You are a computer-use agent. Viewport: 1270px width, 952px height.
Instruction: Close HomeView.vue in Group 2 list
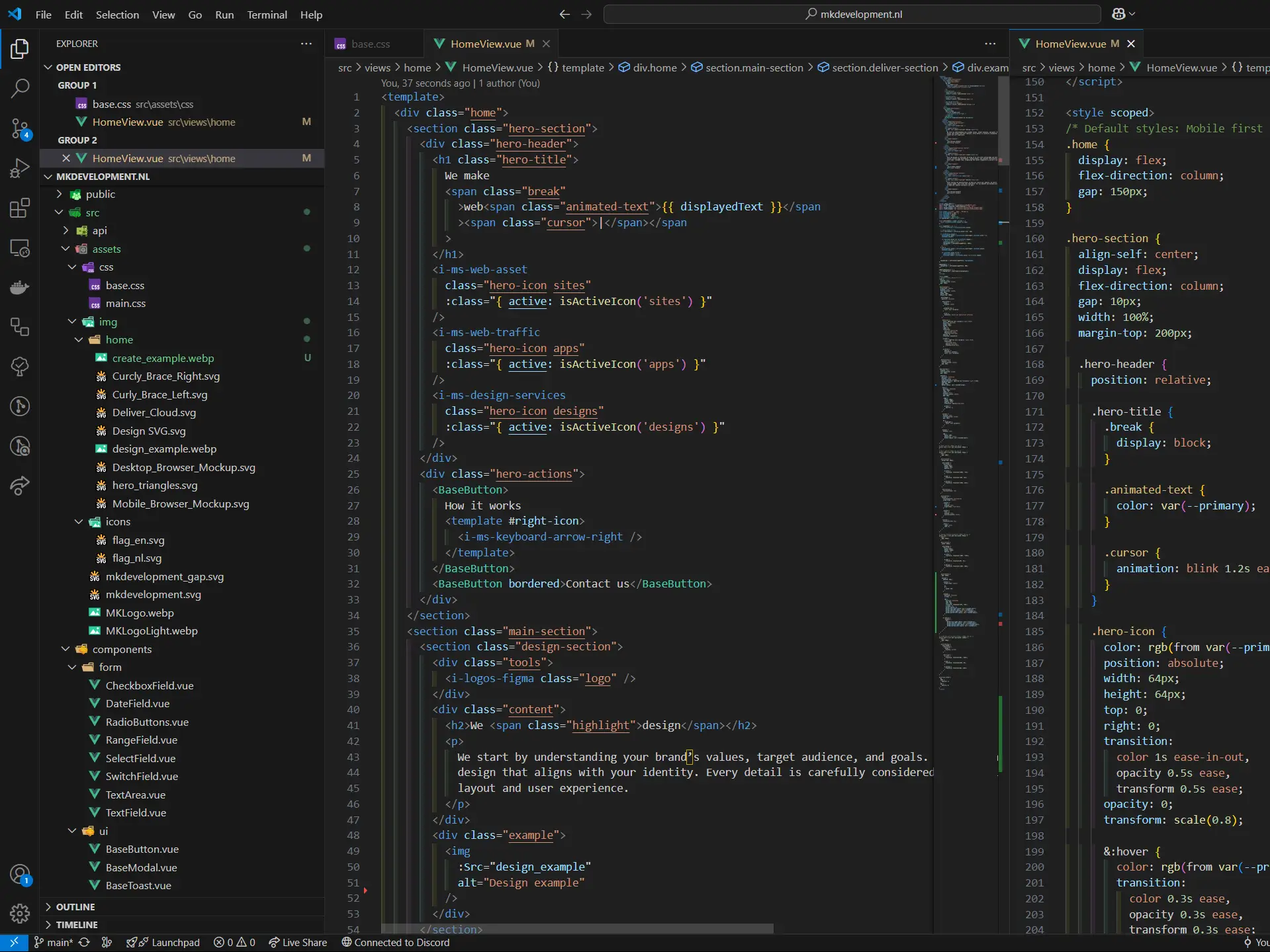[66, 158]
